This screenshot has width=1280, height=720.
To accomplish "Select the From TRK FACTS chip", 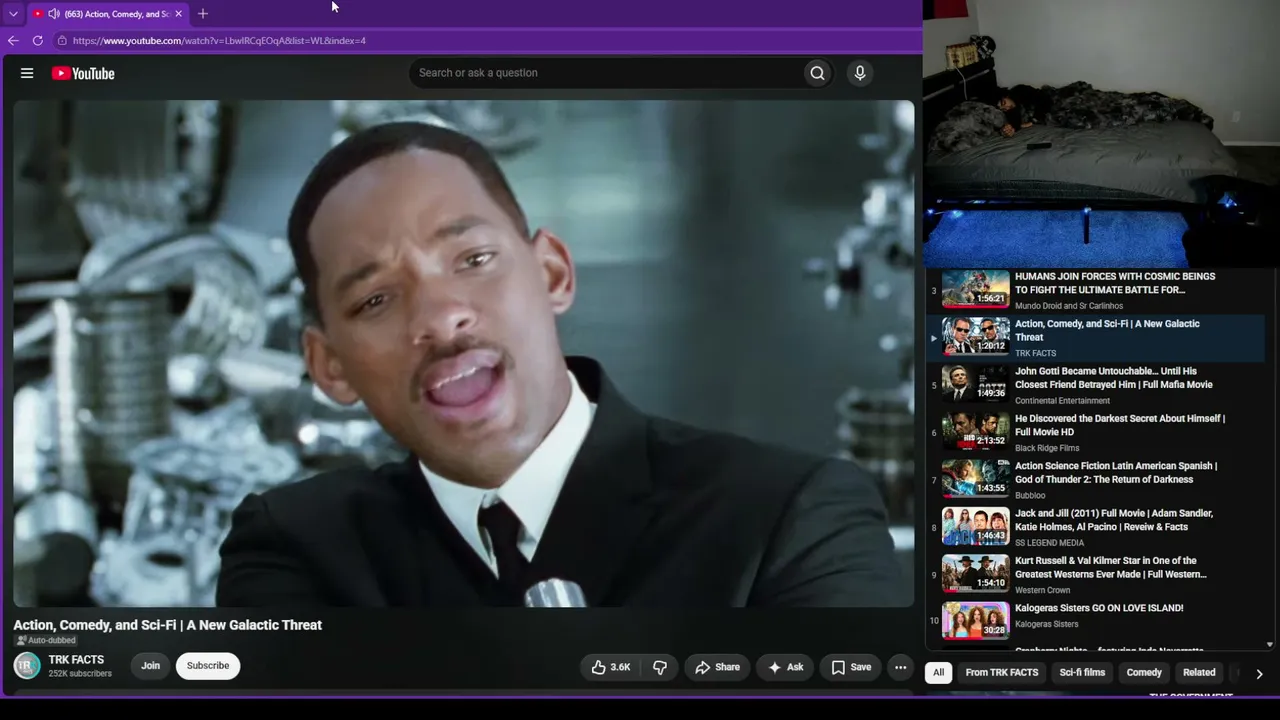I will 1002,673.
